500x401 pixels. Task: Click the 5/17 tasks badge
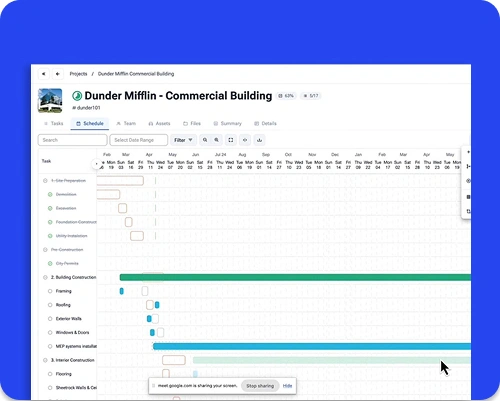(x=311, y=96)
